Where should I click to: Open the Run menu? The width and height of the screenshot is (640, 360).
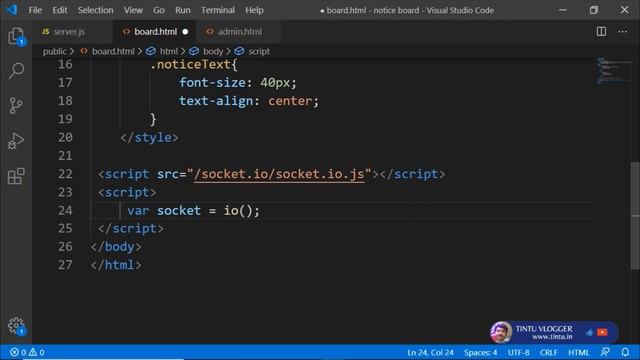[182, 10]
